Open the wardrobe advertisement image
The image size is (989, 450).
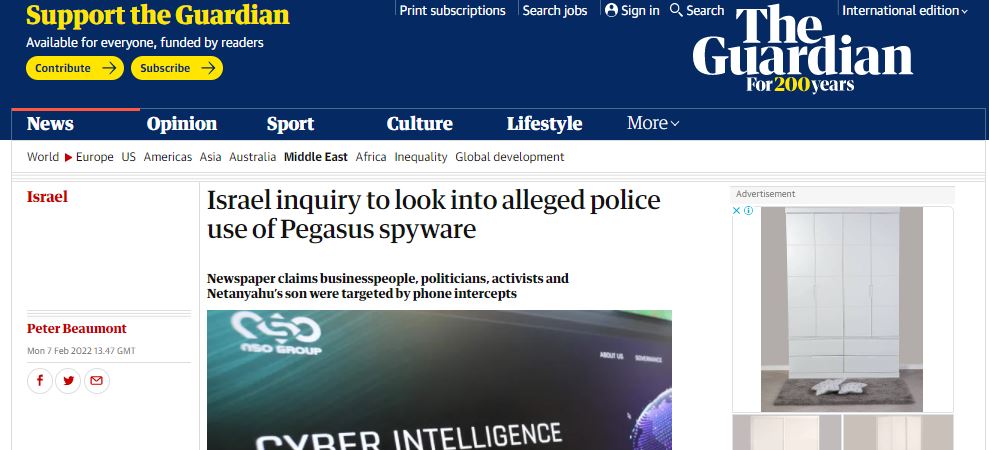[x=842, y=309]
